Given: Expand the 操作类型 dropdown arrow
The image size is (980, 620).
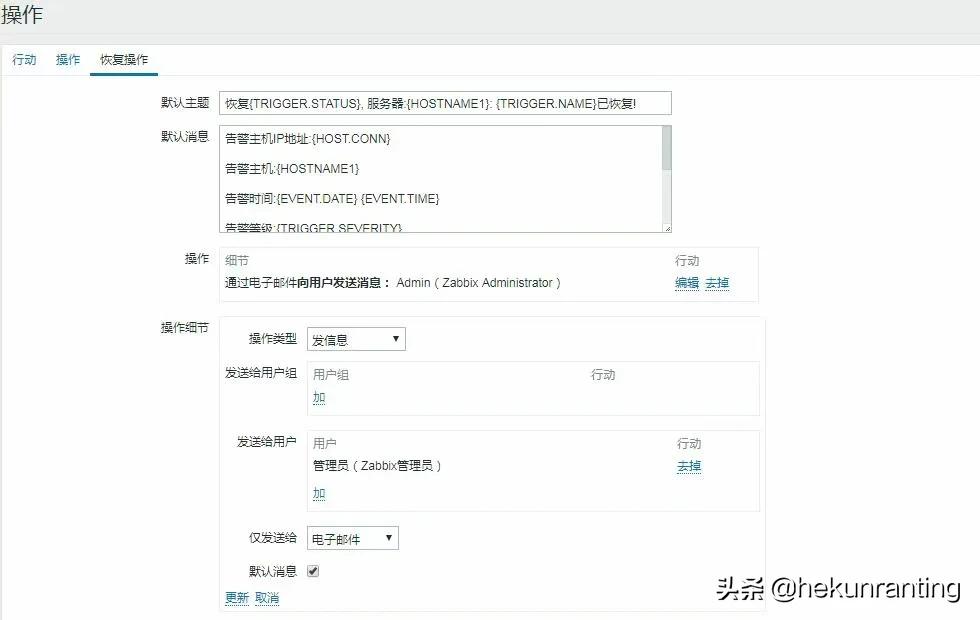Looking at the screenshot, I should (x=398, y=338).
